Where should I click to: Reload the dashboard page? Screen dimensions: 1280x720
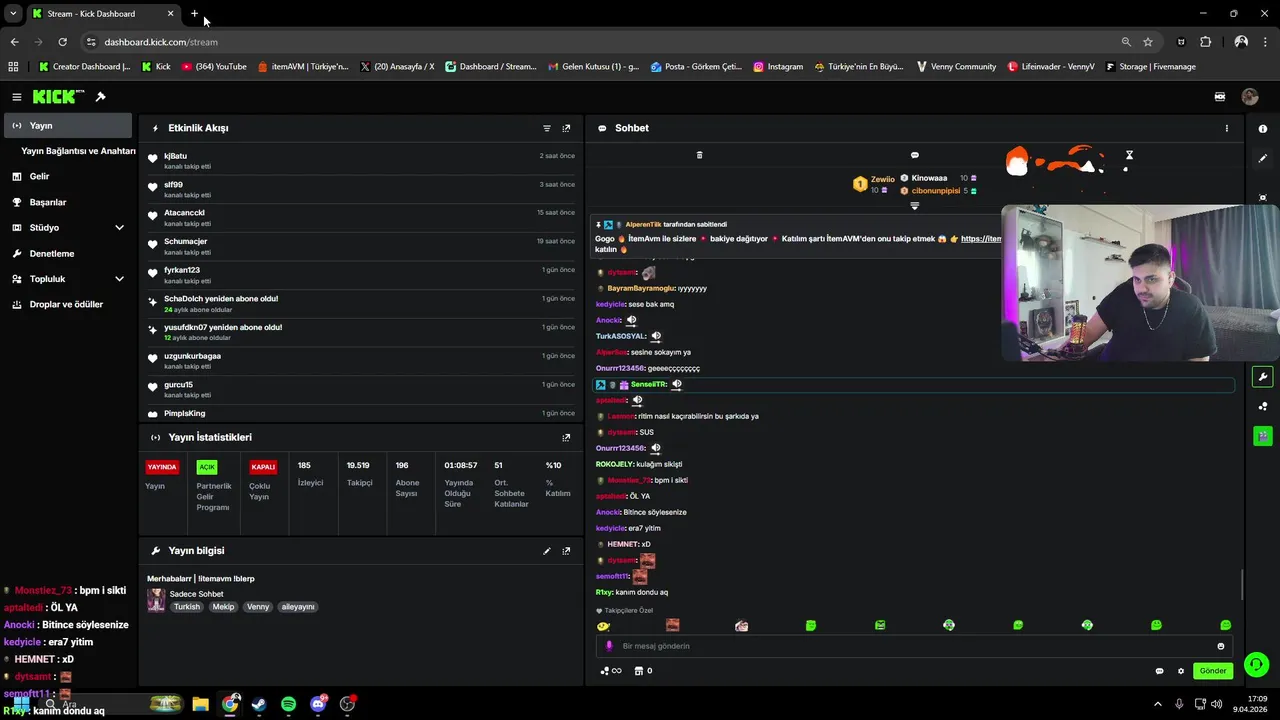62,42
